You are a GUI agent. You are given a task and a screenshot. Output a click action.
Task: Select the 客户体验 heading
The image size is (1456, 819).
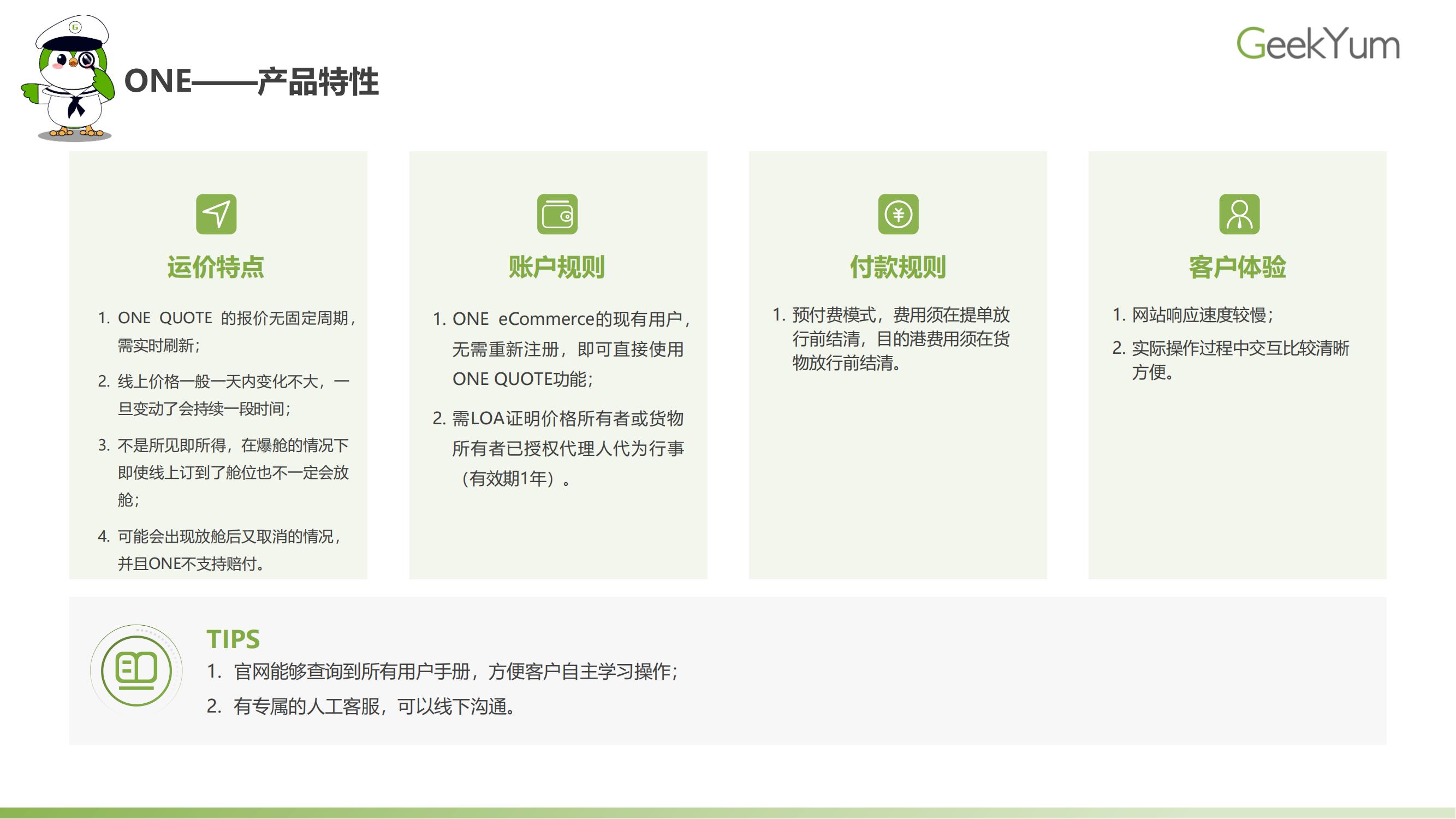pos(1238,267)
